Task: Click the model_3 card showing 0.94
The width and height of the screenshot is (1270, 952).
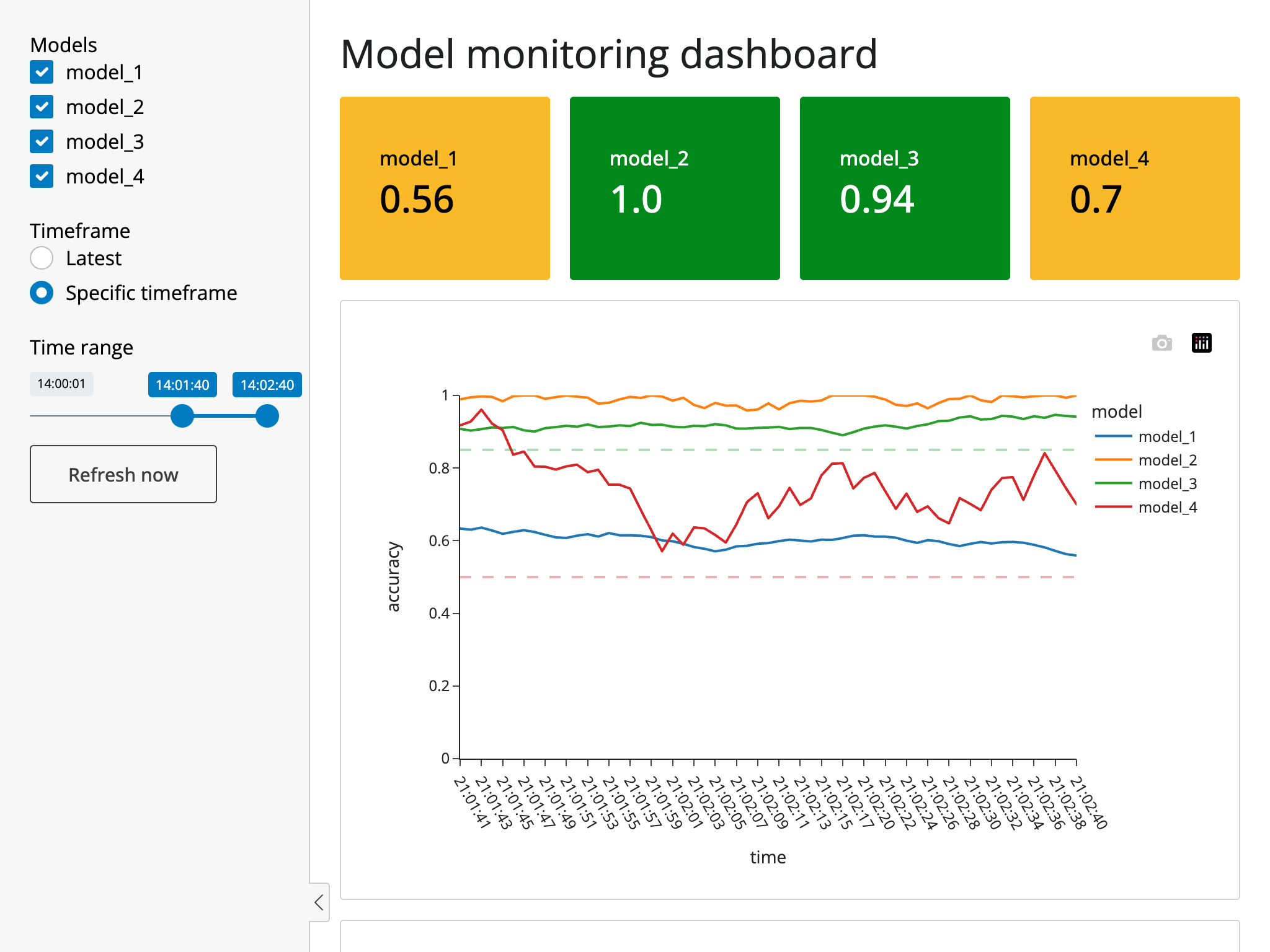Action: click(905, 188)
